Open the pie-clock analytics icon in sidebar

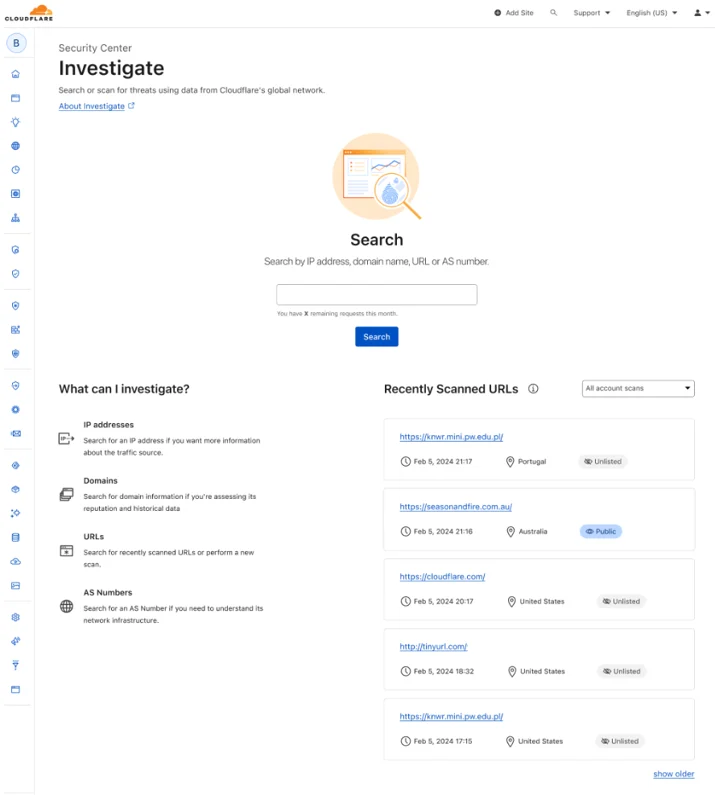16,170
